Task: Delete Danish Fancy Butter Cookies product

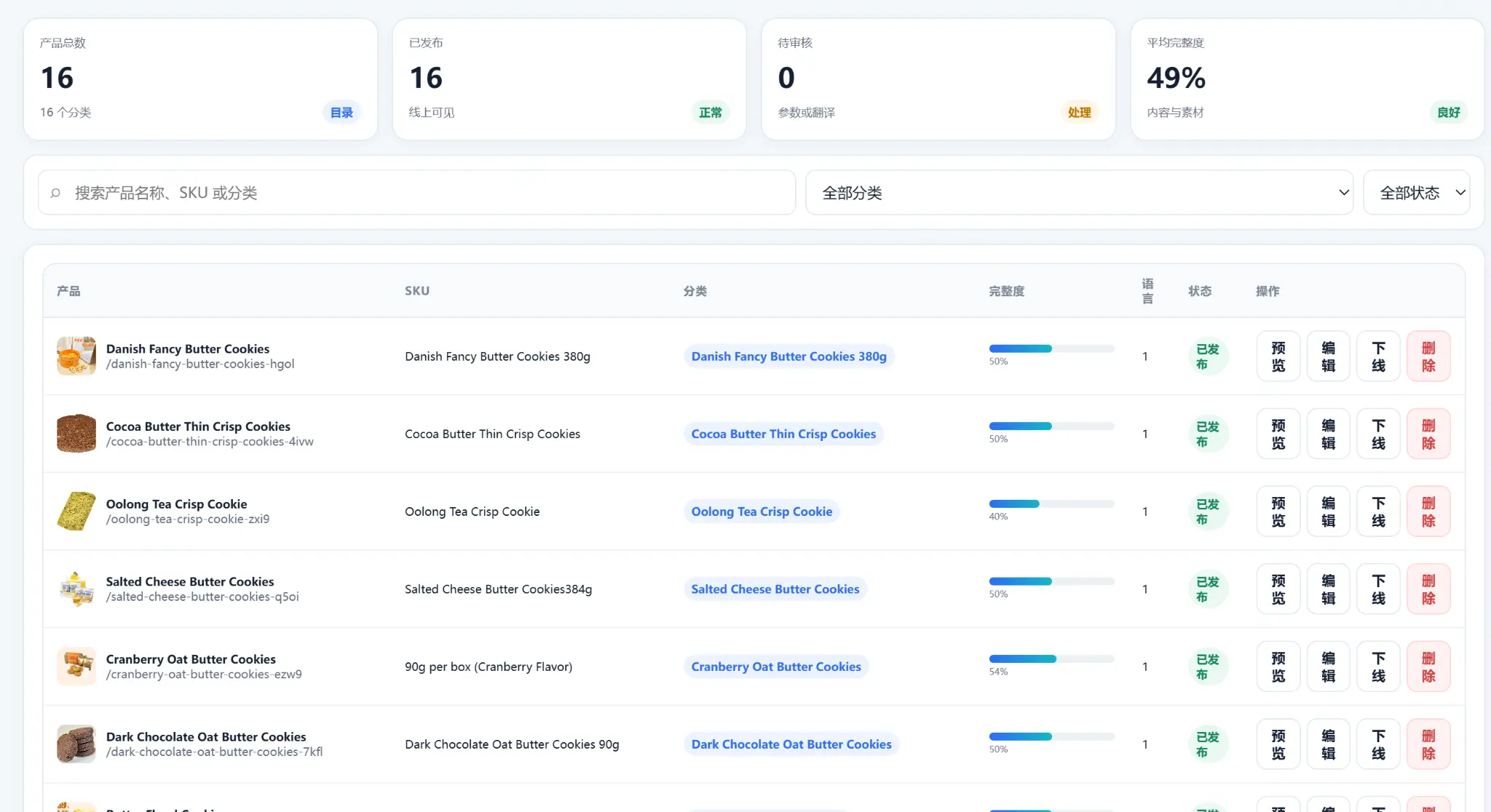Action: click(1428, 357)
